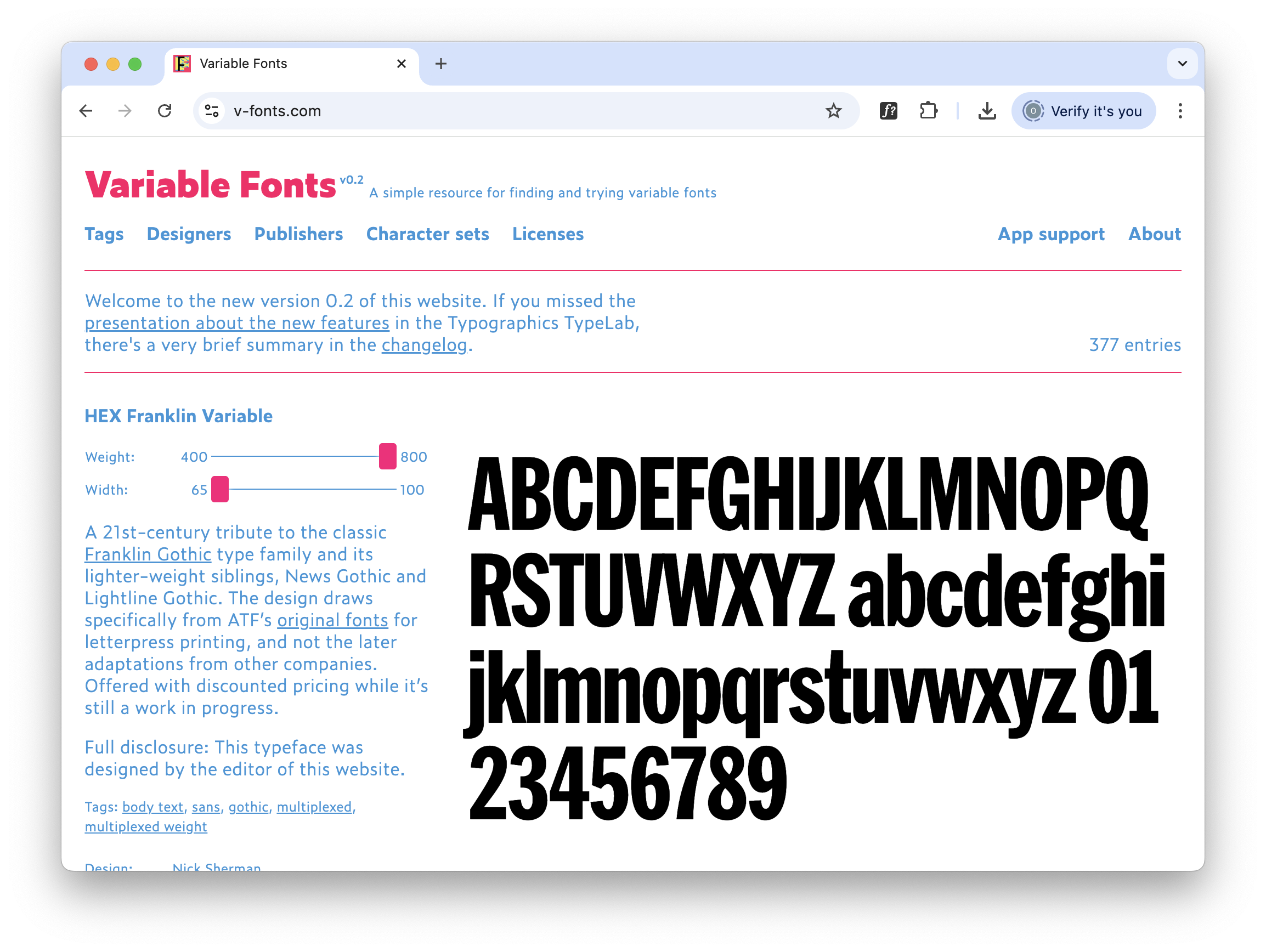
Task: Open a new tab with the plus button
Action: click(440, 64)
